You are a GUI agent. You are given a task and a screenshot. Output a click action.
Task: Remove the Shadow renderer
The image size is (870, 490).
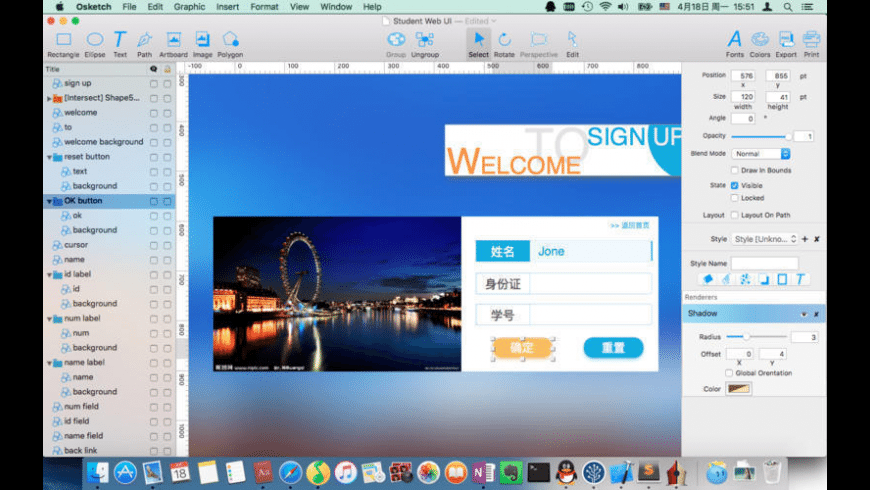(x=816, y=314)
